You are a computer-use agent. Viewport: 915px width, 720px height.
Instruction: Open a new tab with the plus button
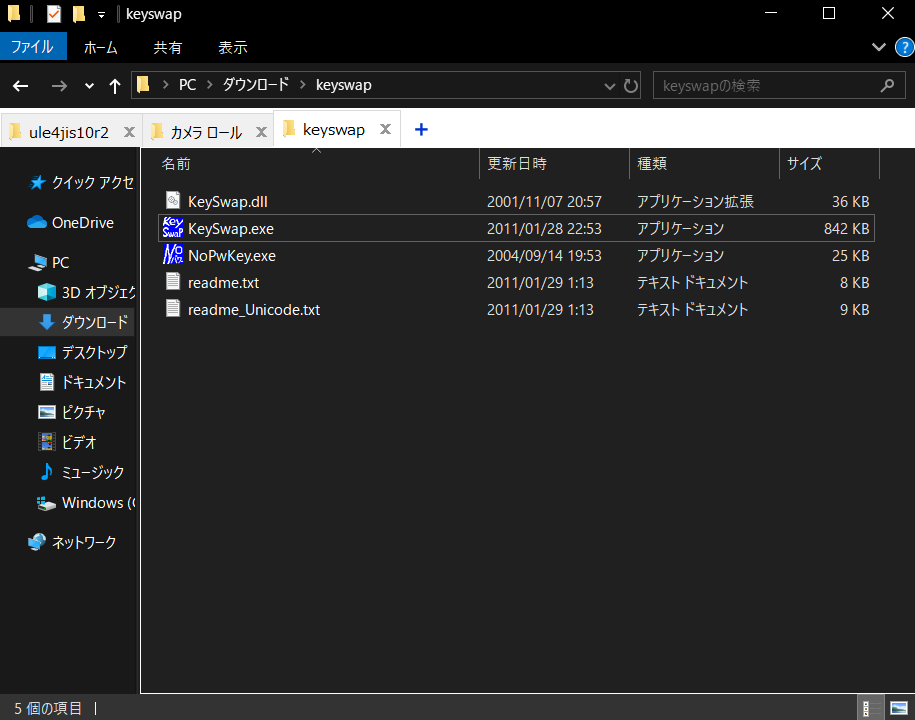421,129
